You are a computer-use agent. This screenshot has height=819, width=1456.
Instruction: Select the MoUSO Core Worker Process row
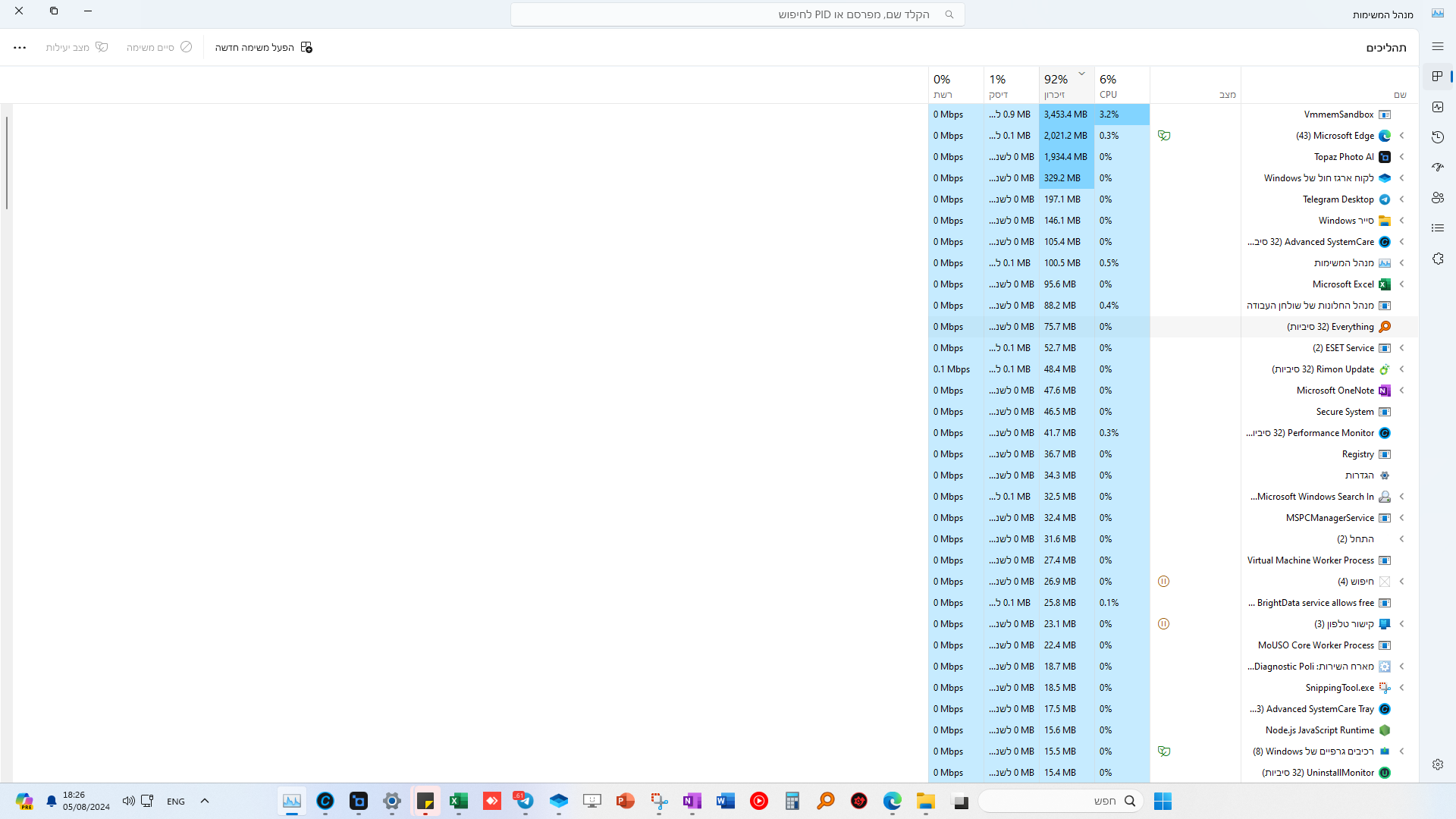click(x=1173, y=645)
